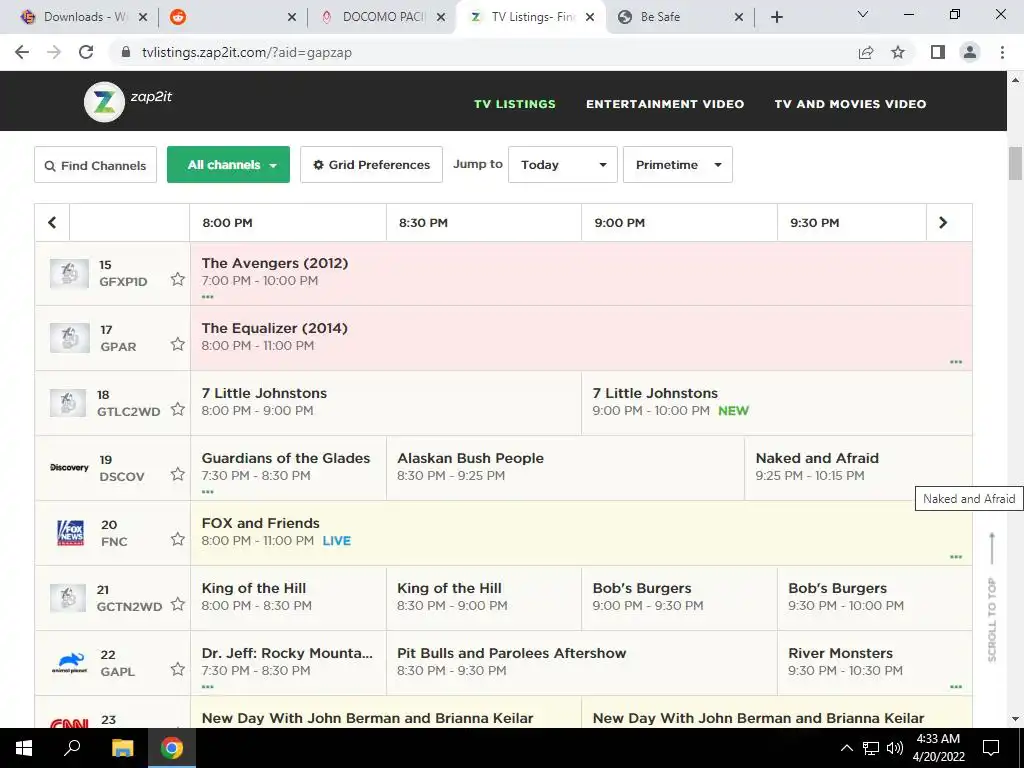1024x768 pixels.
Task: Open File Explorer from taskbar
Action: coord(122,748)
